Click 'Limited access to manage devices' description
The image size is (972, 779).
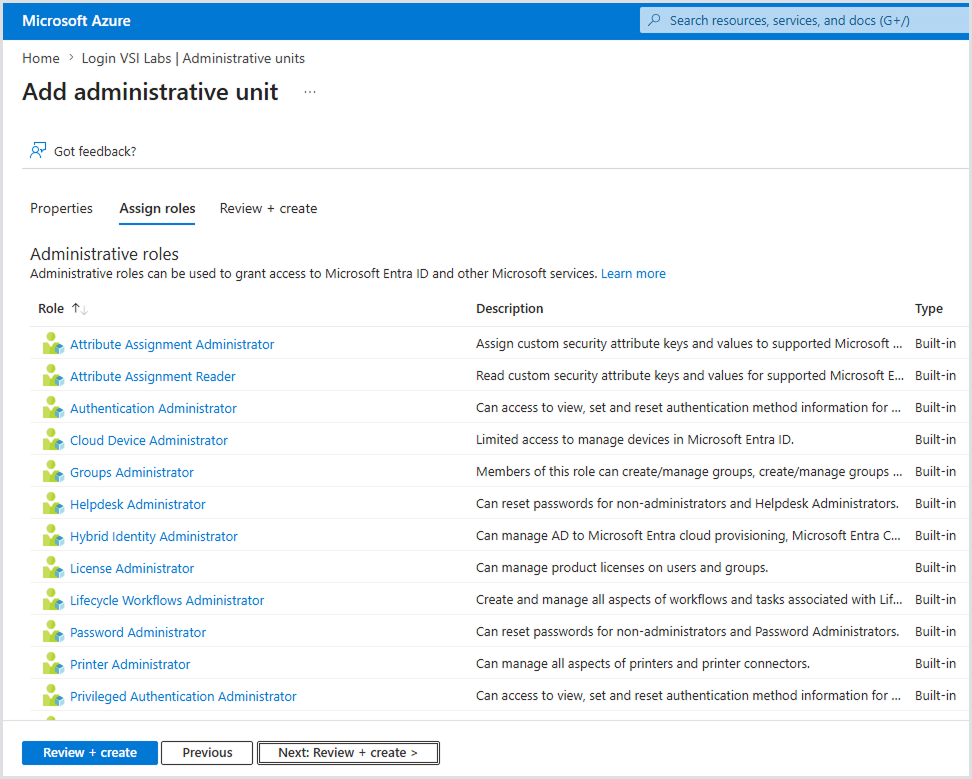[x=635, y=439]
